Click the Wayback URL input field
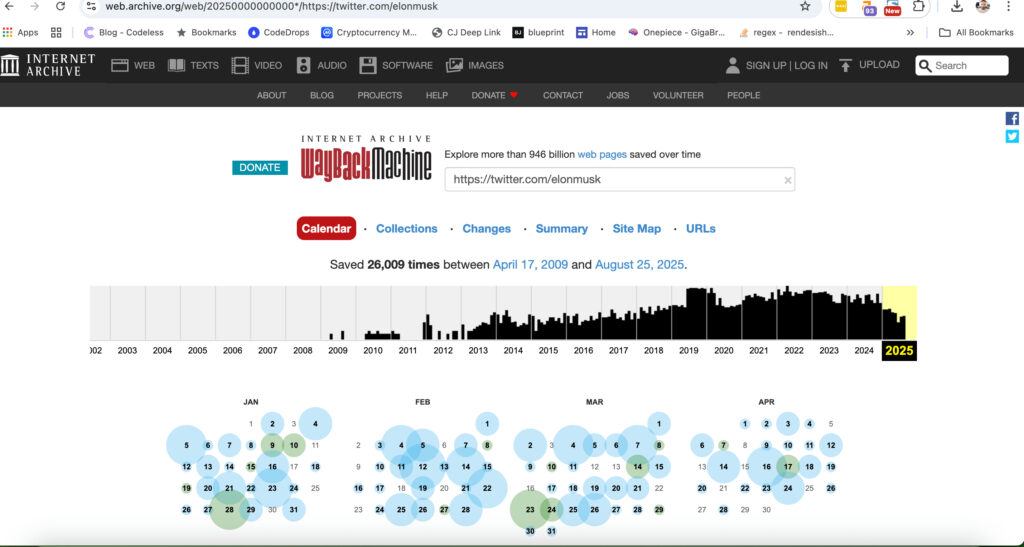The width and height of the screenshot is (1024, 547). point(620,180)
